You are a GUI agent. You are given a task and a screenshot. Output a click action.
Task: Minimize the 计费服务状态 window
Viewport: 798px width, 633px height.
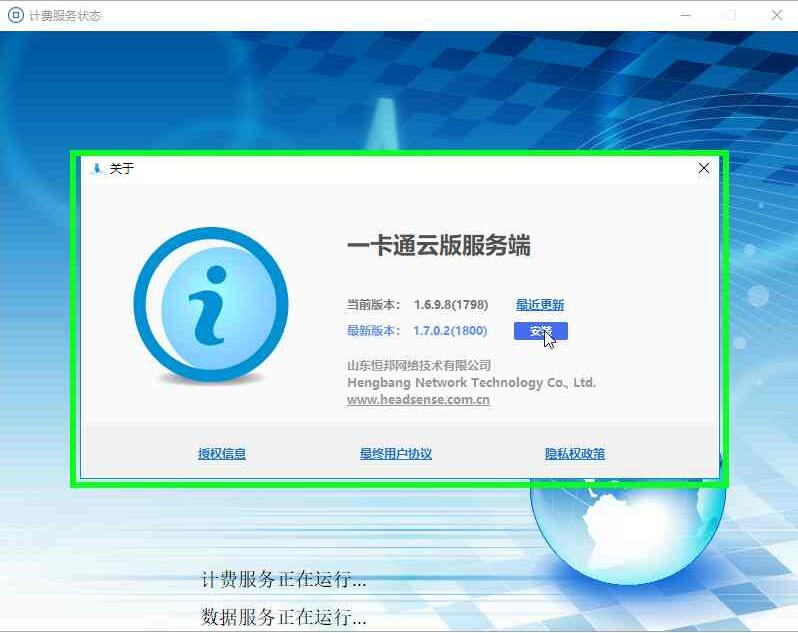pyautogui.click(x=686, y=15)
